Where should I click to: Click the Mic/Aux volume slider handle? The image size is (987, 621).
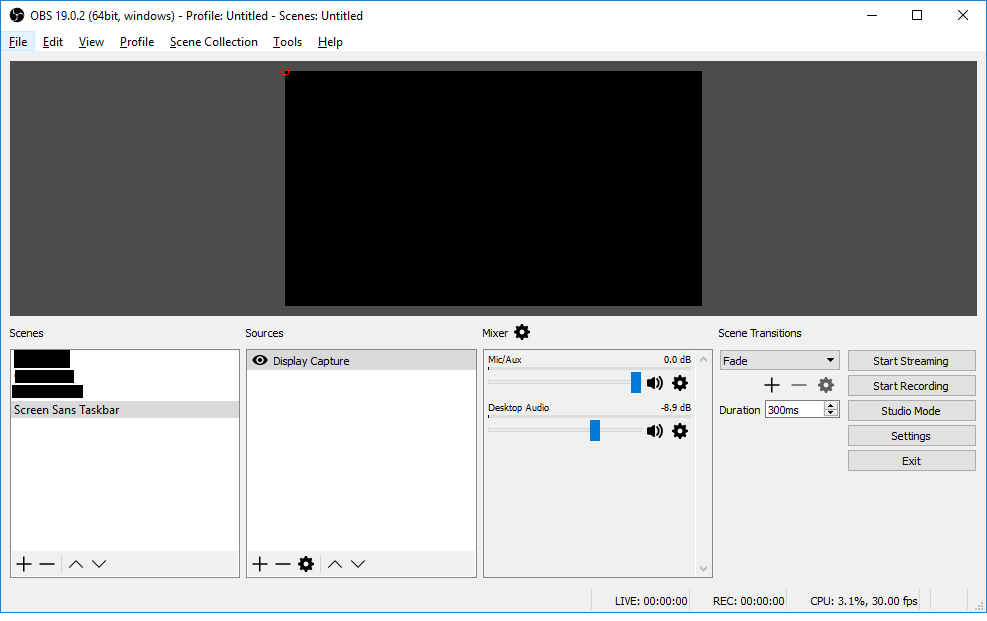pyautogui.click(x=636, y=383)
